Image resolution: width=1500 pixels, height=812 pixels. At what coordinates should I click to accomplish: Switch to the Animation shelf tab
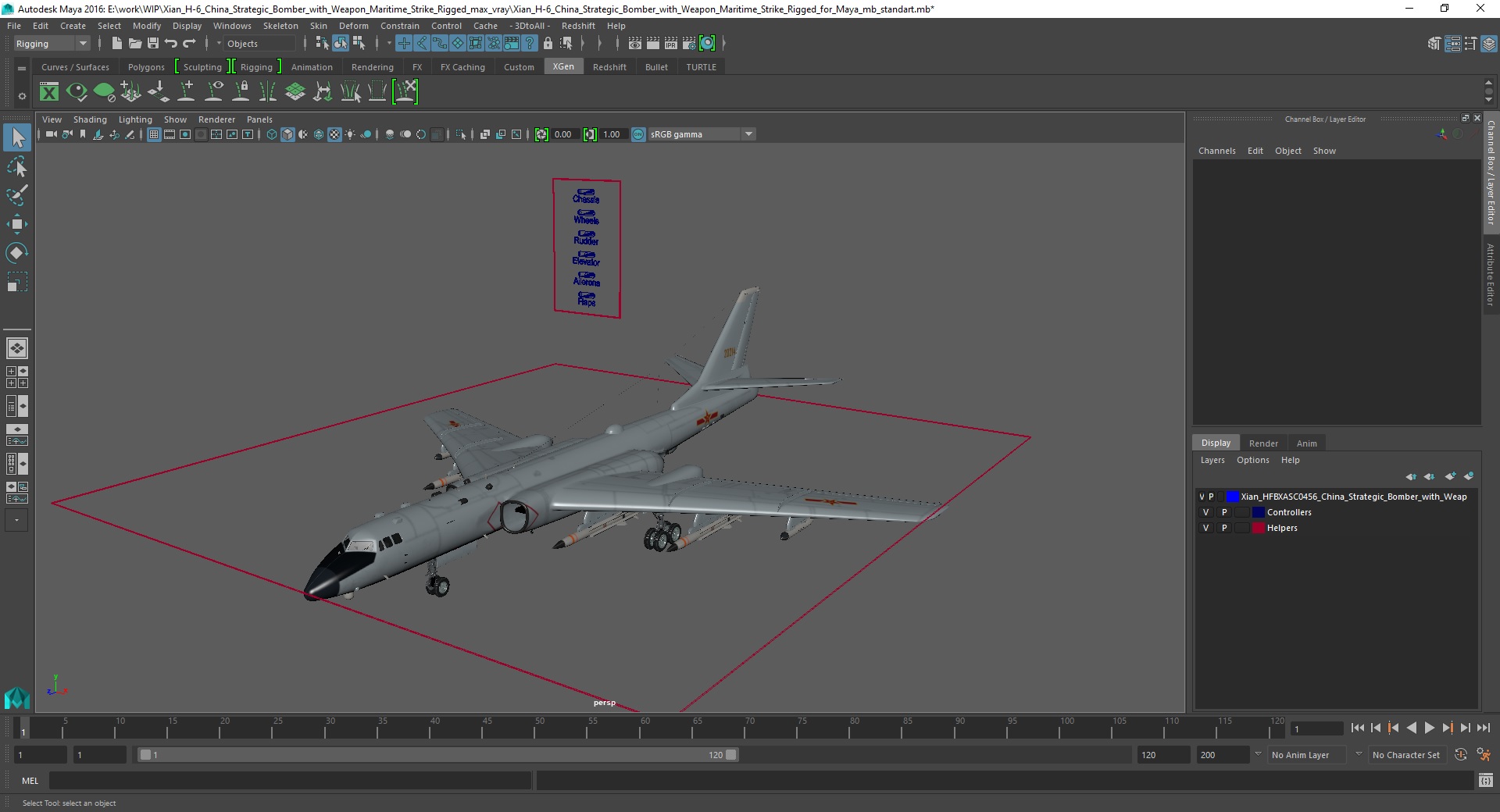coord(312,67)
